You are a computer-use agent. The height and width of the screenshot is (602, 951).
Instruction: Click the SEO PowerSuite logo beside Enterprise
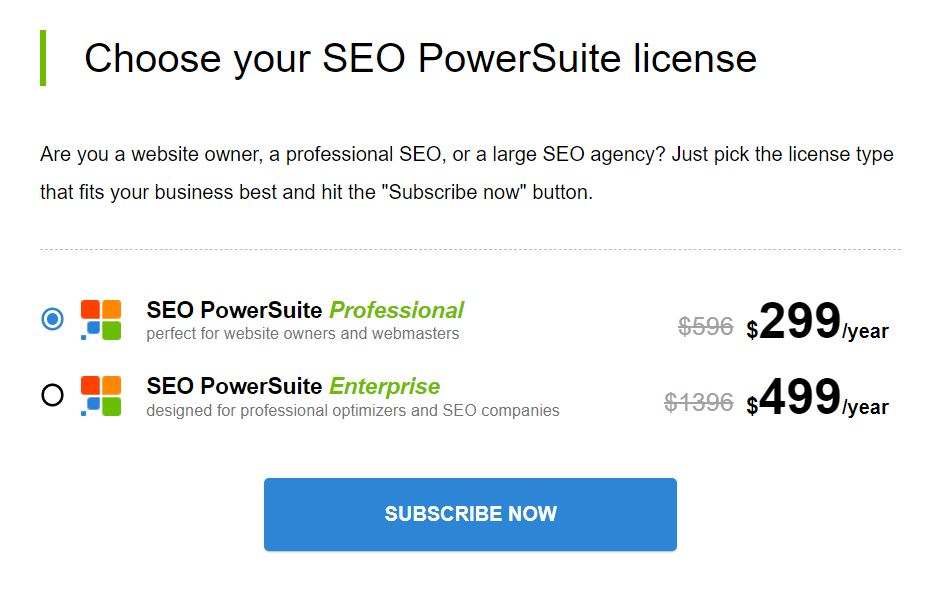tap(101, 396)
